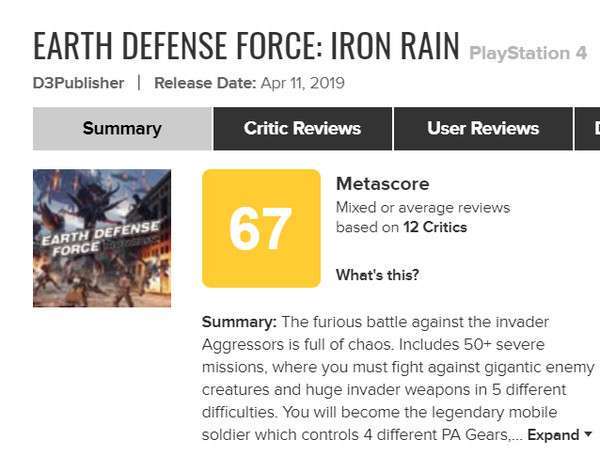Click the Apr 11, 2019 release date
600x456 pixels.
[303, 83]
